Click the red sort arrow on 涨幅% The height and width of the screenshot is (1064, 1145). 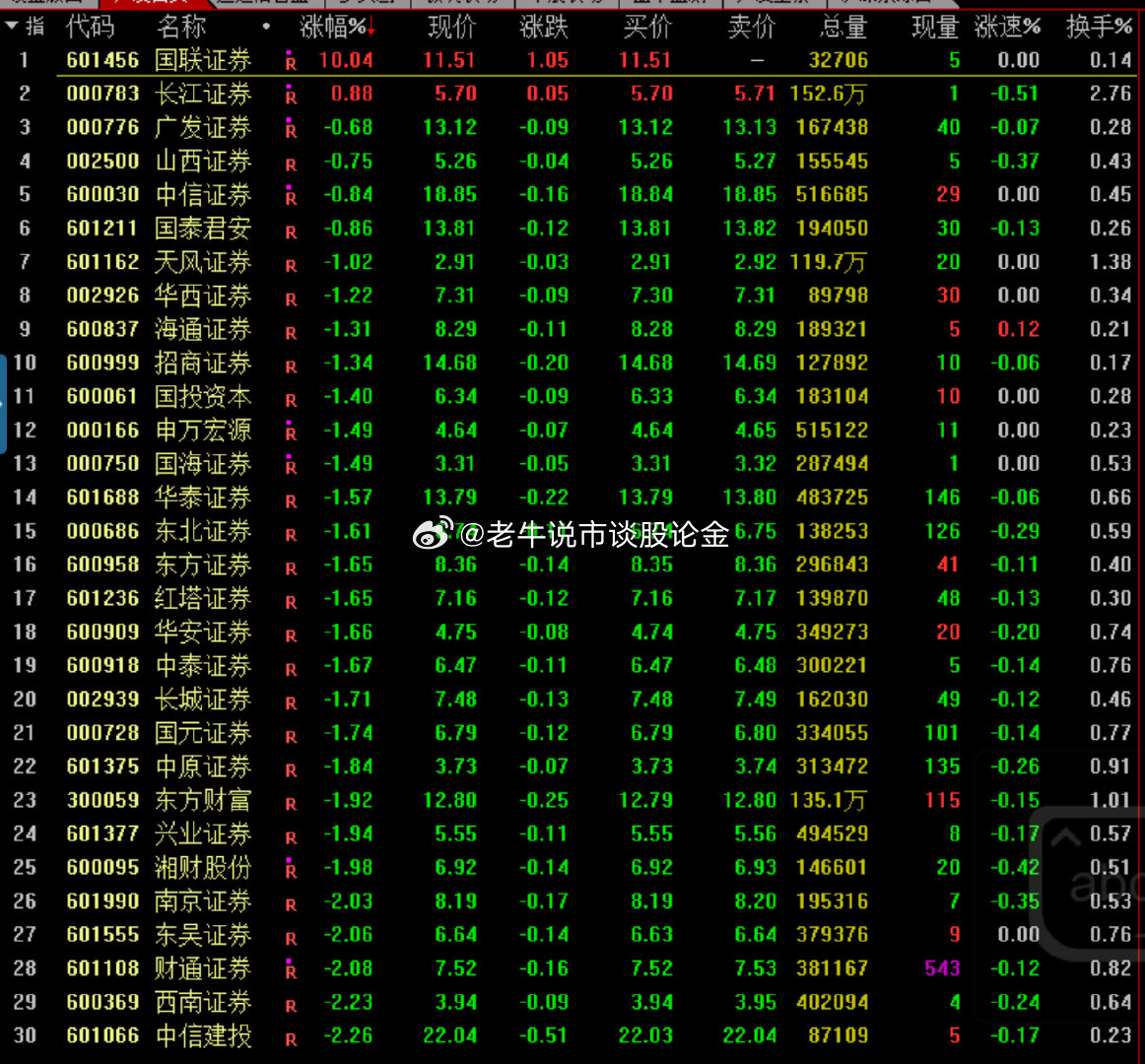coord(370,28)
